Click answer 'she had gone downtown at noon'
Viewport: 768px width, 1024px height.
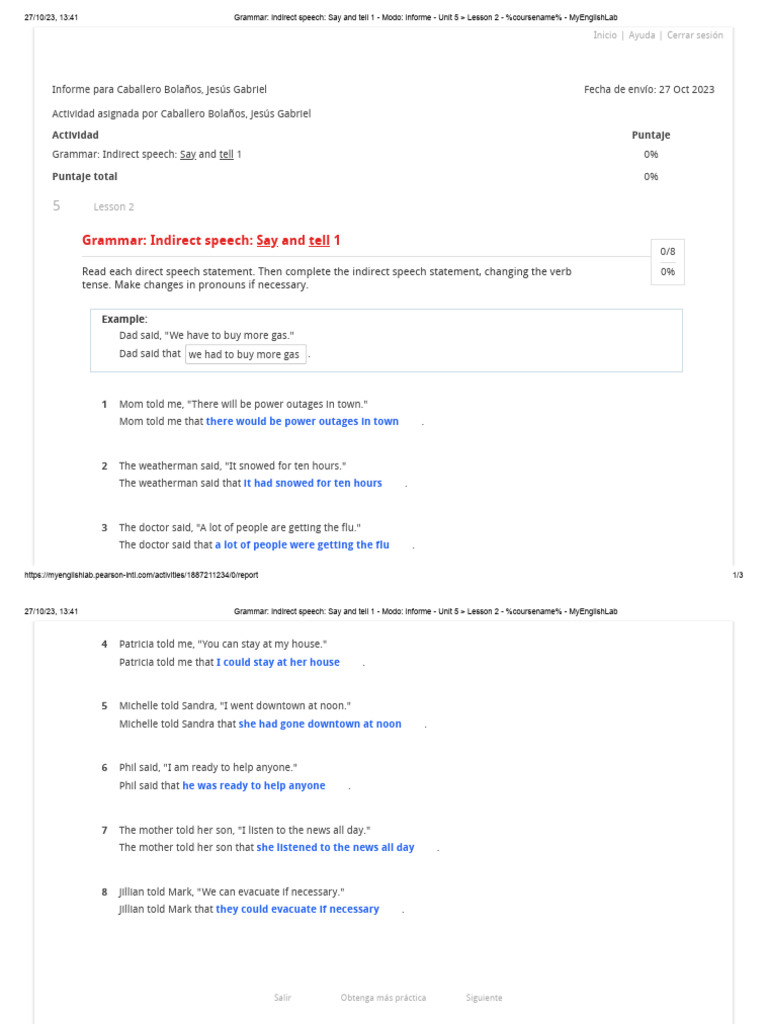click(320, 724)
